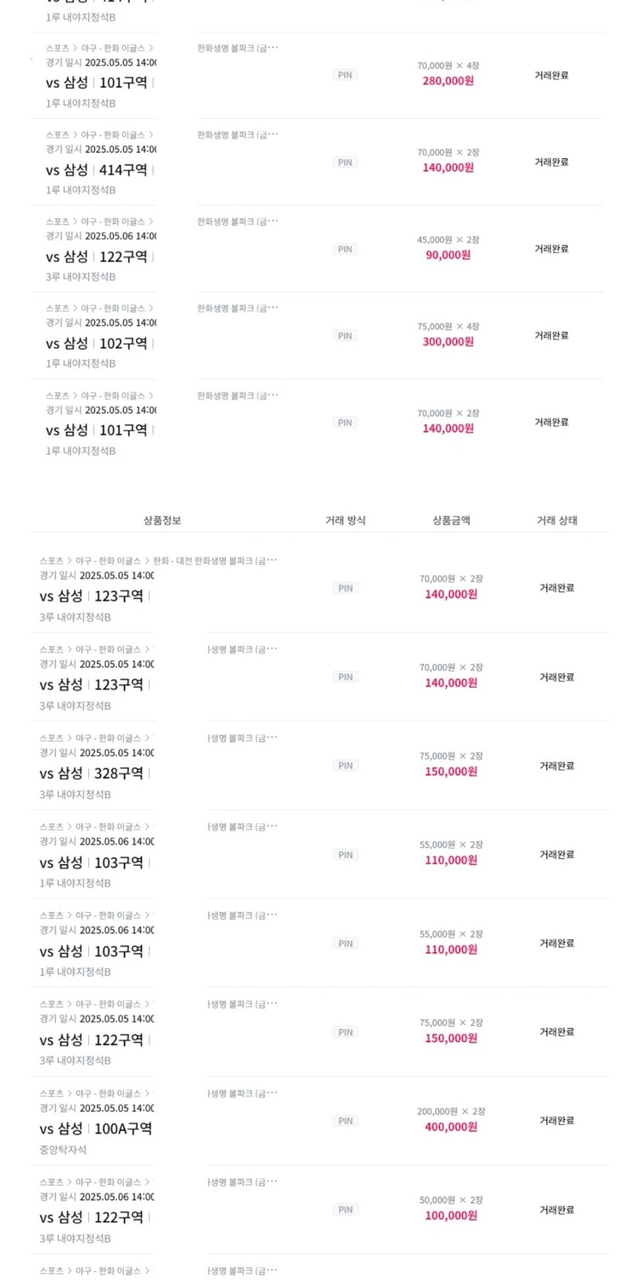Screen dimensions: 640x1280
Task: Click 거래완료 status for the 400,000원 listing
Action: [x=557, y=1121]
